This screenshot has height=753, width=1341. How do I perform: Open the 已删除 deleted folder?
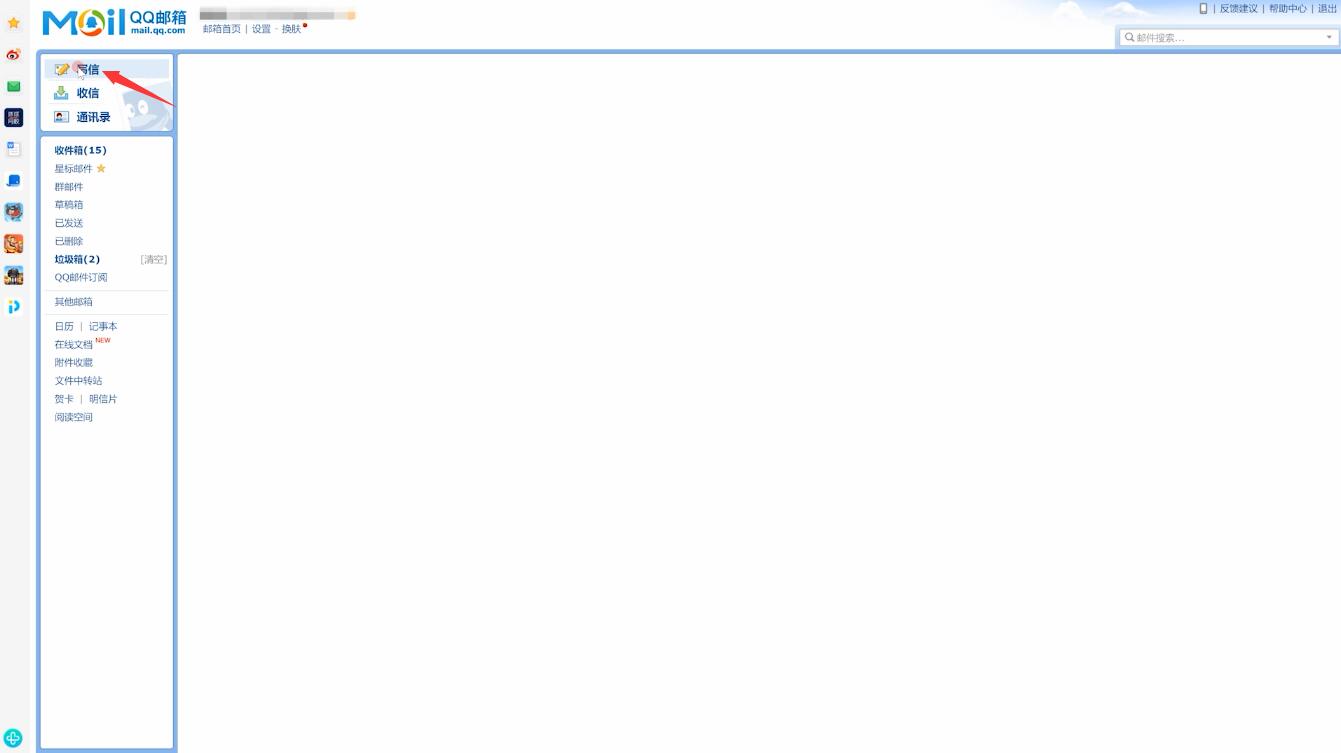[69, 241]
